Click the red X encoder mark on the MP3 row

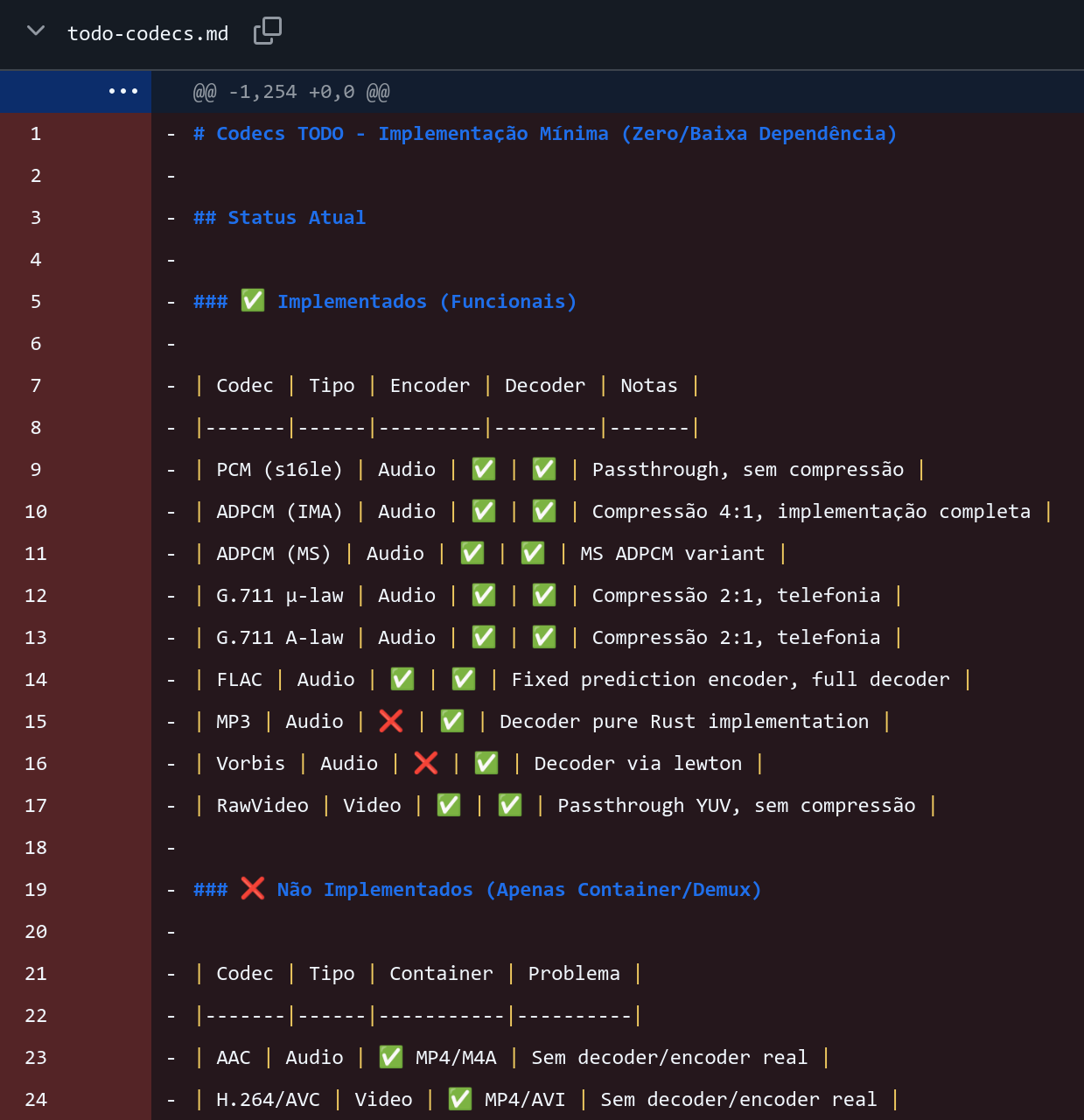pyautogui.click(x=391, y=721)
